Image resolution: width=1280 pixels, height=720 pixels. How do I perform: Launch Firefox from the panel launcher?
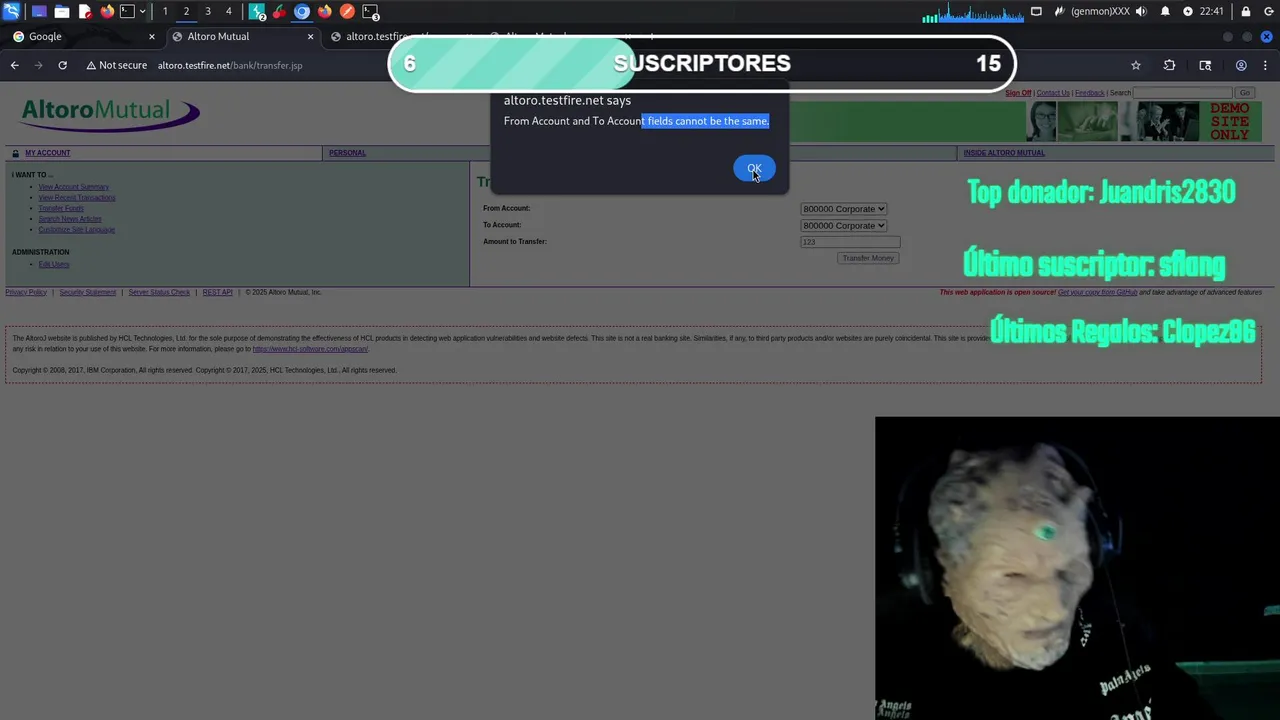tap(107, 12)
